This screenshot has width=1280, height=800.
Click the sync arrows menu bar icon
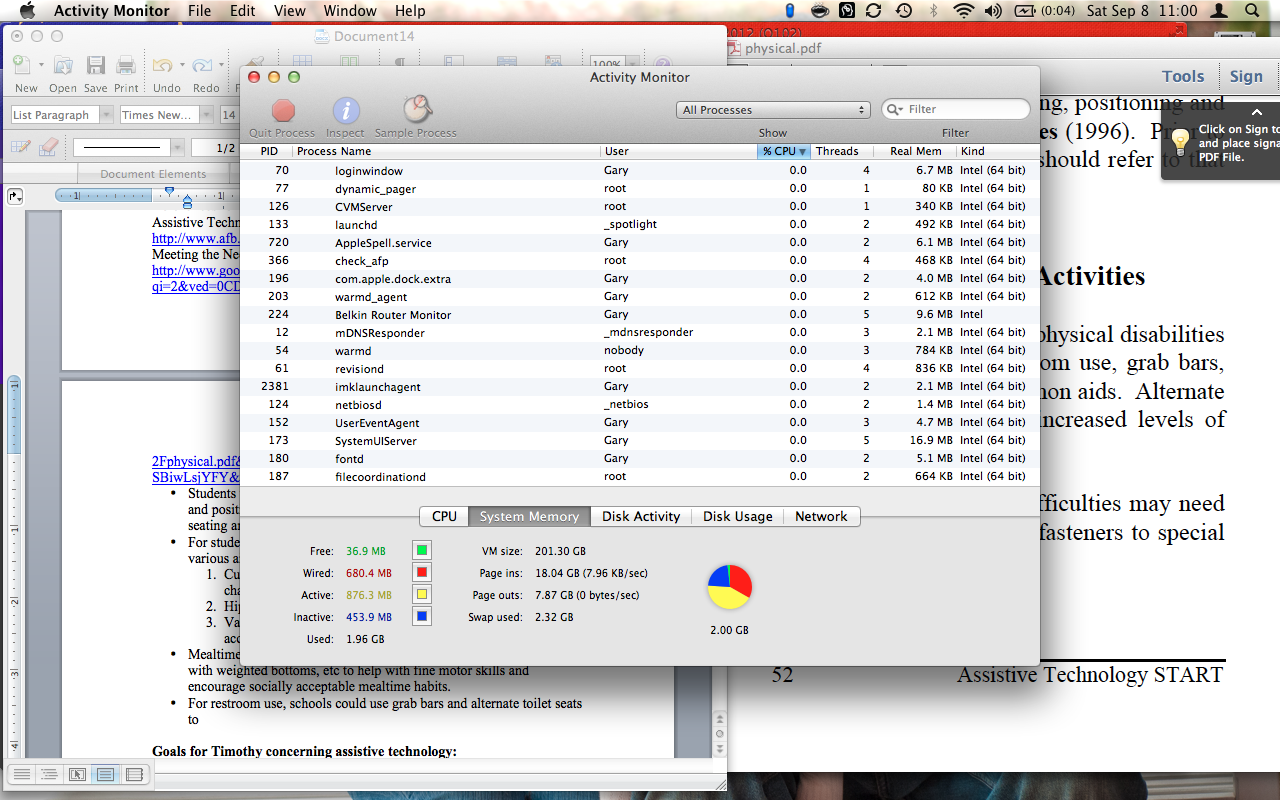[874, 11]
